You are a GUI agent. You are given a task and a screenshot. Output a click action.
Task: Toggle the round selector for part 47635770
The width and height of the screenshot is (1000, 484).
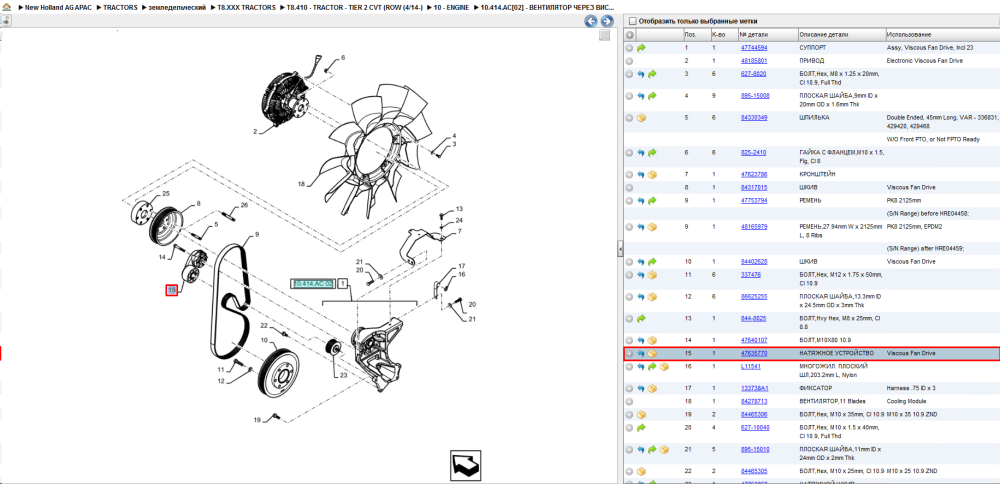point(630,353)
